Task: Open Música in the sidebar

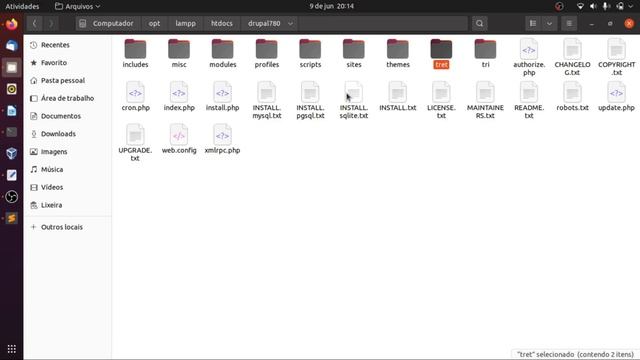Action: (x=67, y=169)
